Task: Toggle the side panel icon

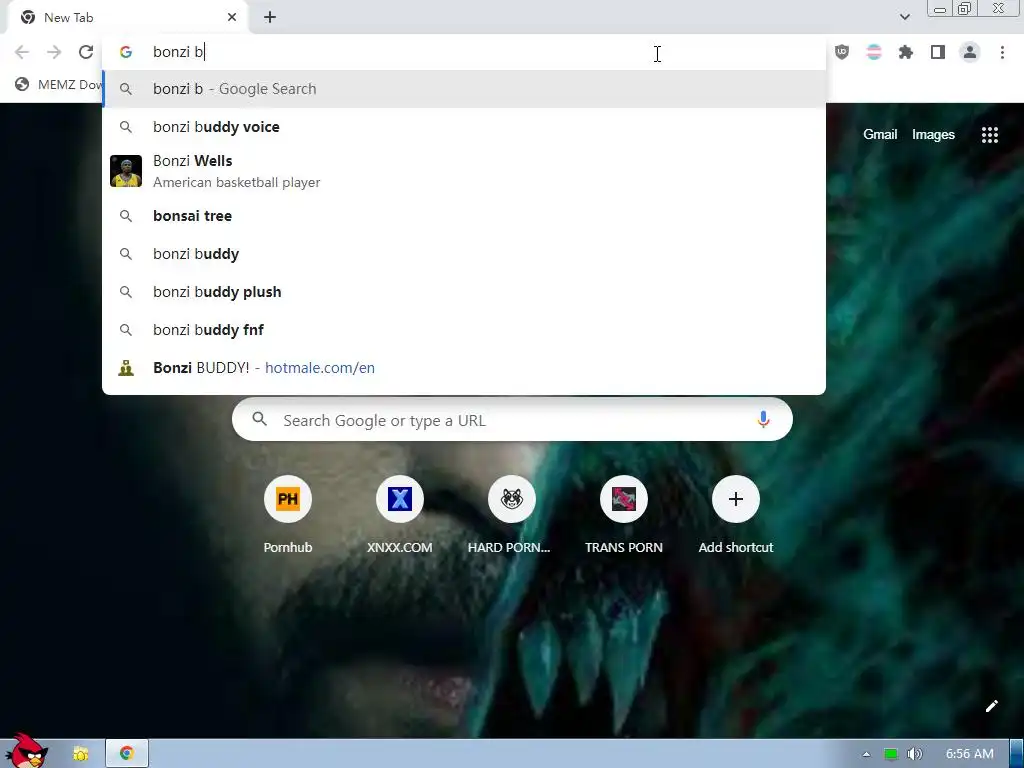Action: click(x=938, y=52)
